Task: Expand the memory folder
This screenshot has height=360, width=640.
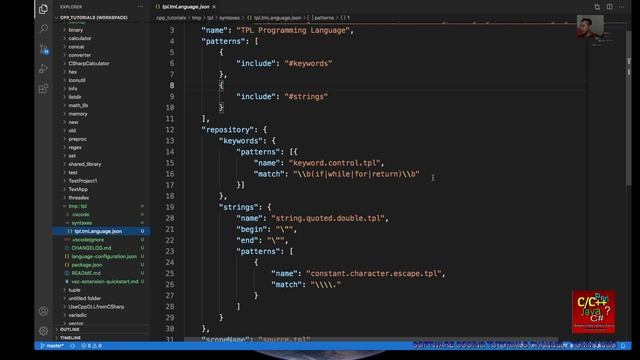Action: [x=78, y=114]
